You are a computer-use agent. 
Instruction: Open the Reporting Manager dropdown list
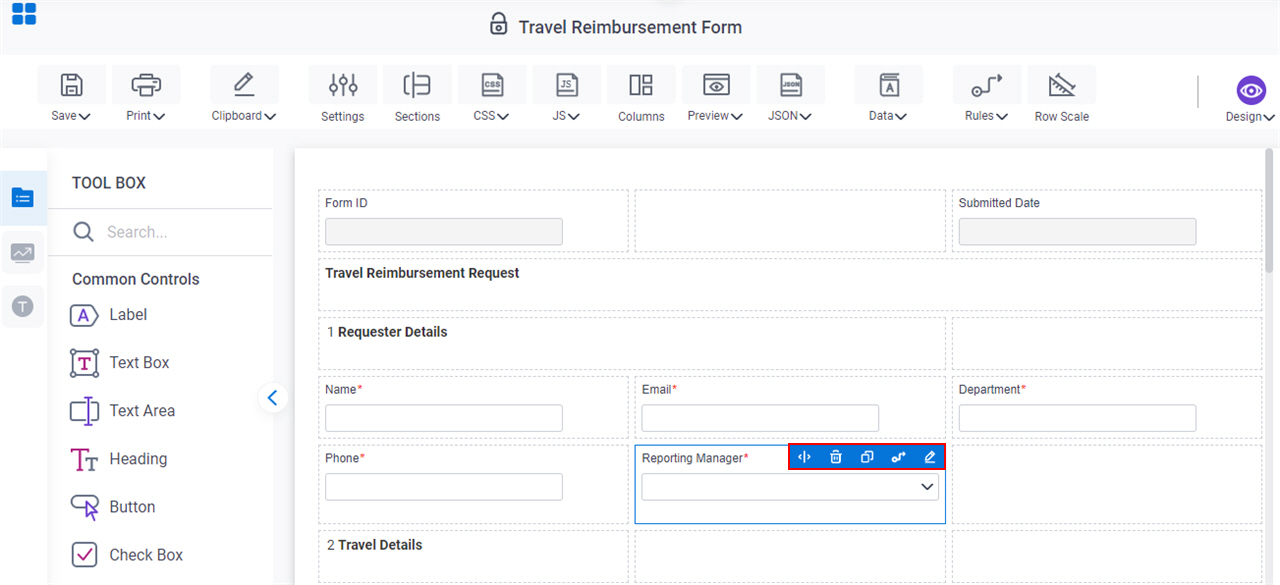[x=928, y=487]
